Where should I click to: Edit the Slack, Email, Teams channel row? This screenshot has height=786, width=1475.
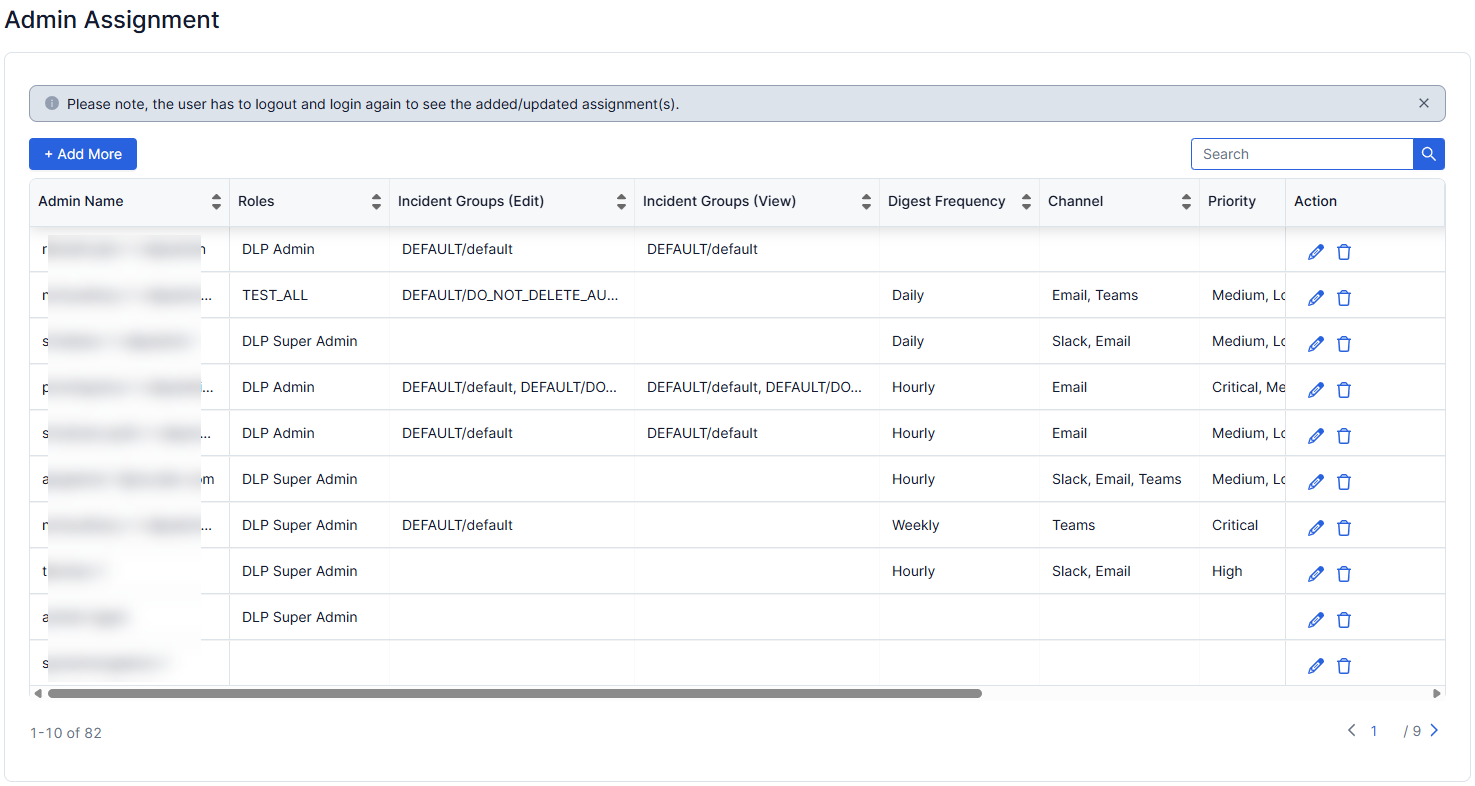(1315, 482)
